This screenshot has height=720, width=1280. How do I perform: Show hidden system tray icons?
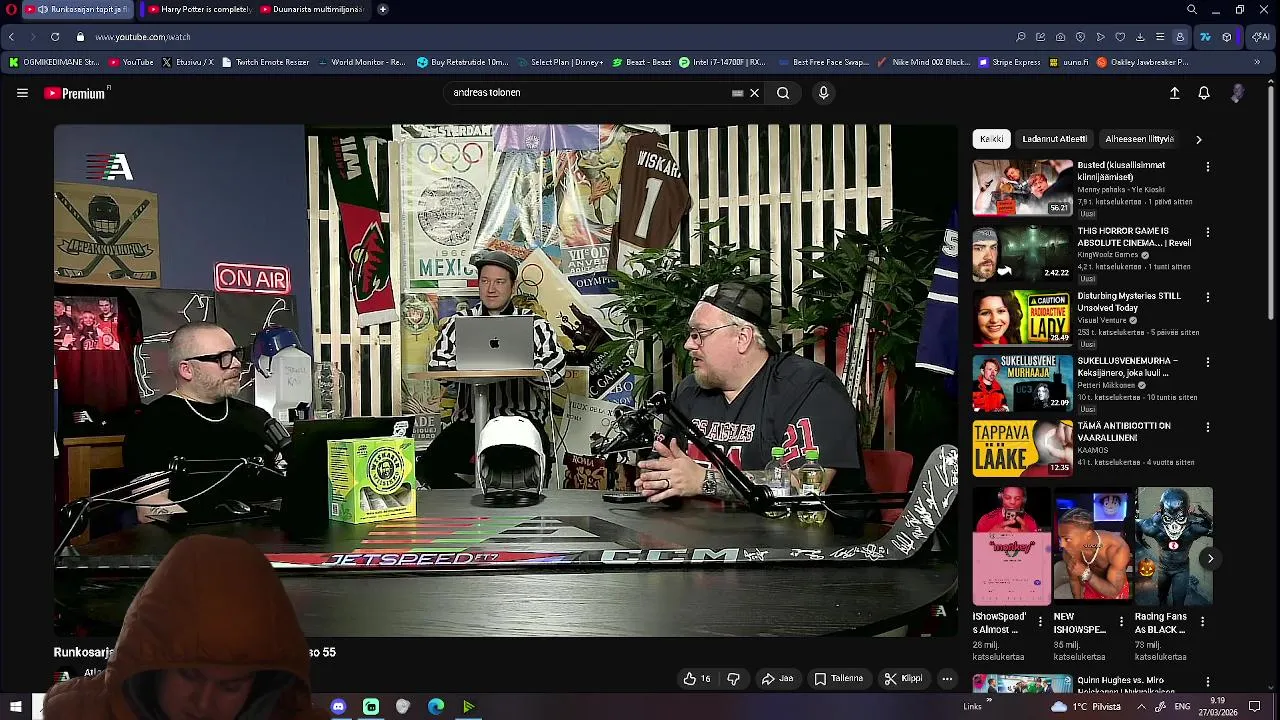1141,706
